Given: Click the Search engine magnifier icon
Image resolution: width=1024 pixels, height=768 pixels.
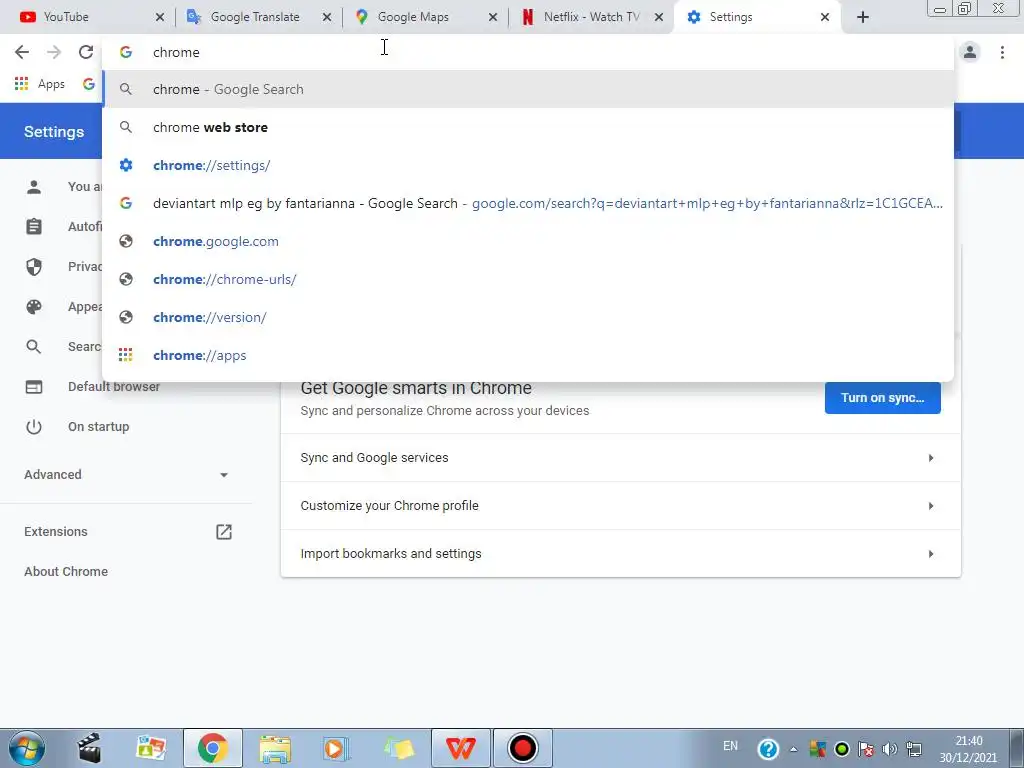Looking at the screenshot, I should click(34, 347).
